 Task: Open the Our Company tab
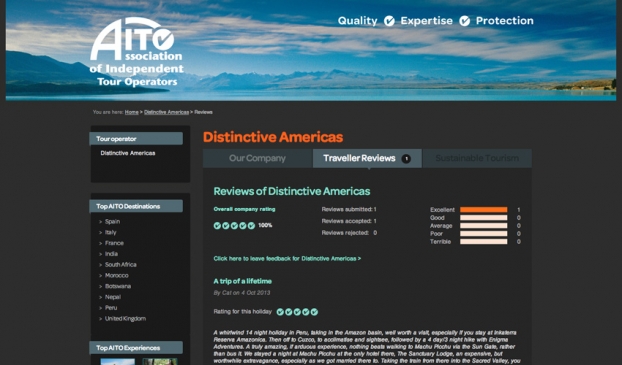click(257, 158)
